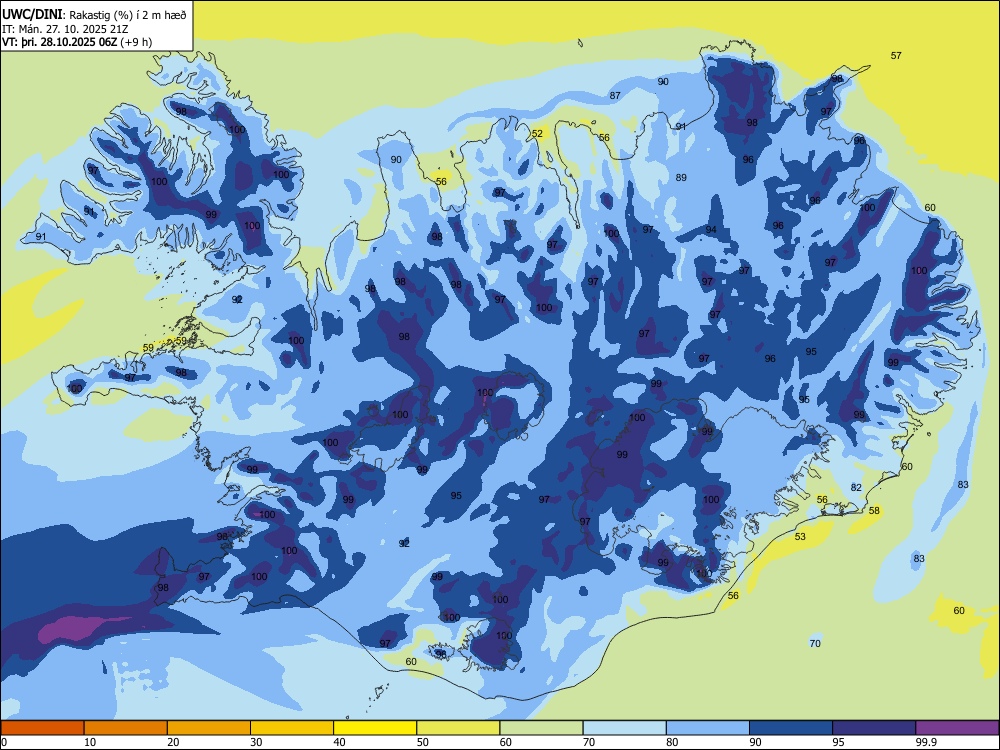Pick the light orange 20–30 legend swatch

[209, 728]
